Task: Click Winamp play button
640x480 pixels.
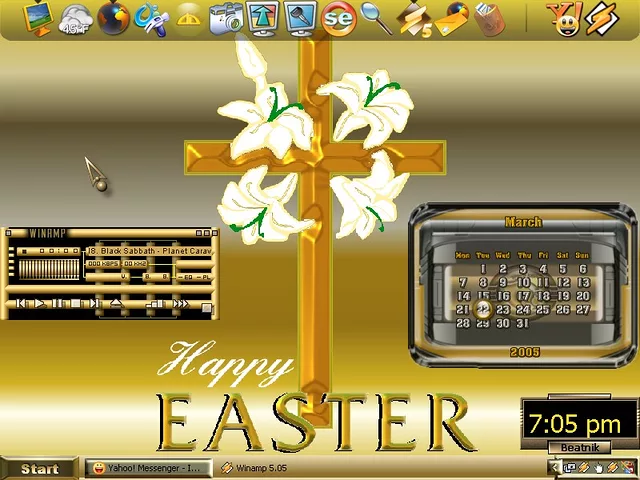Action: click(x=39, y=303)
